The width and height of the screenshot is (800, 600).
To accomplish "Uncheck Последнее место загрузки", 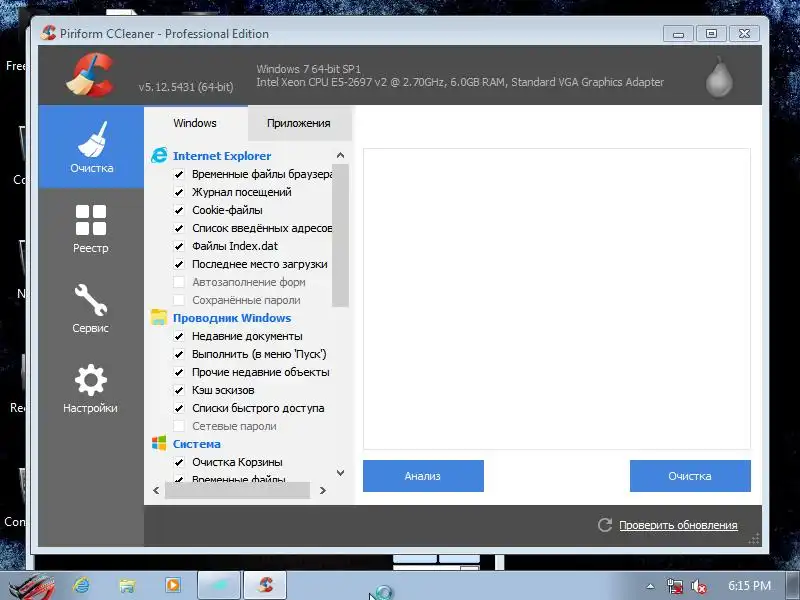I will point(179,264).
